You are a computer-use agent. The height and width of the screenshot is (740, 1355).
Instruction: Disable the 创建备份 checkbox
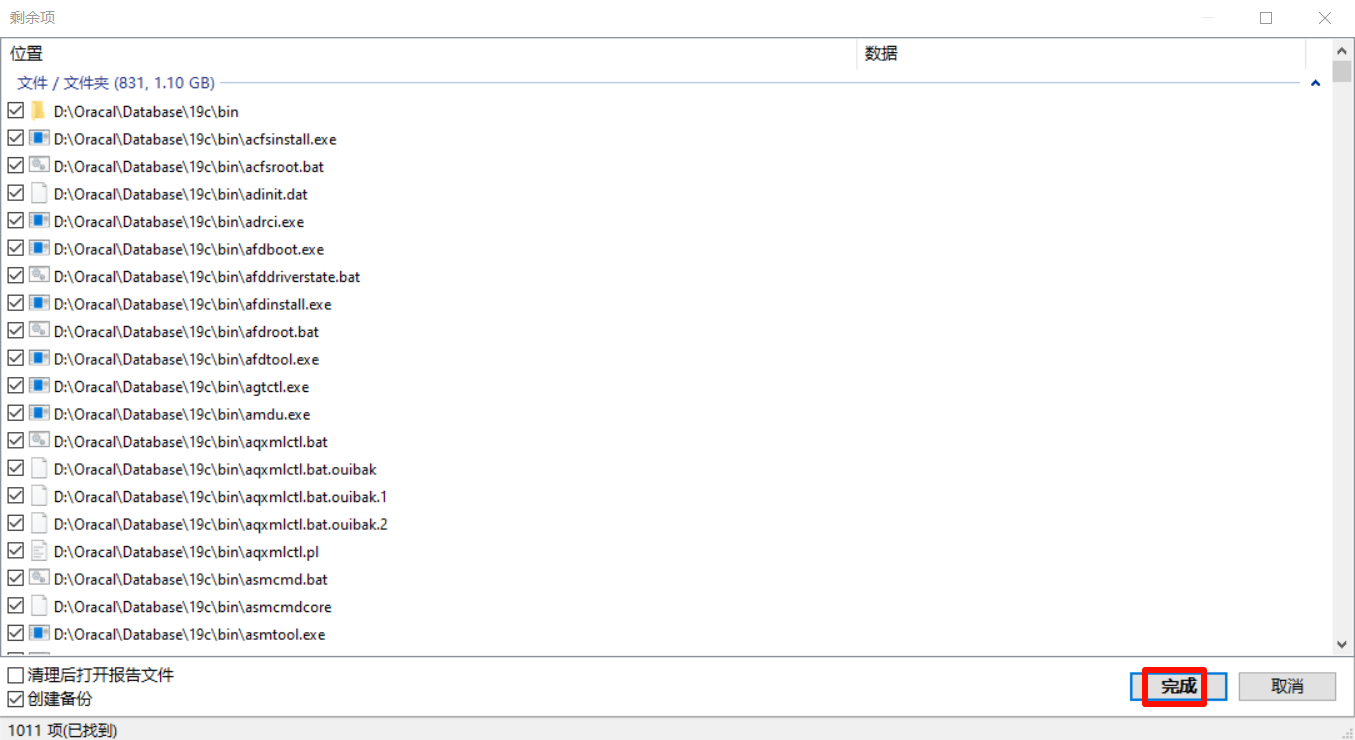click(x=15, y=699)
